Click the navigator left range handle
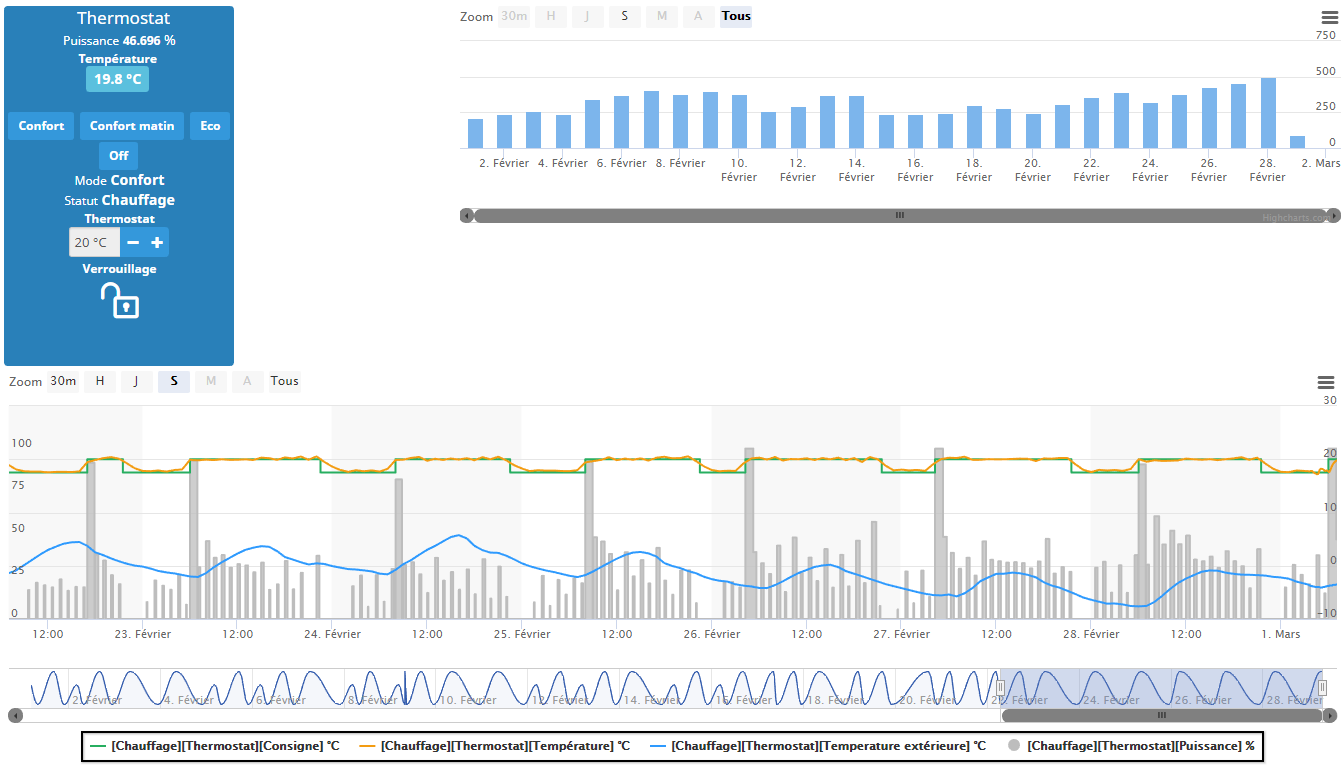The width and height of the screenshot is (1341, 768). 1000,688
